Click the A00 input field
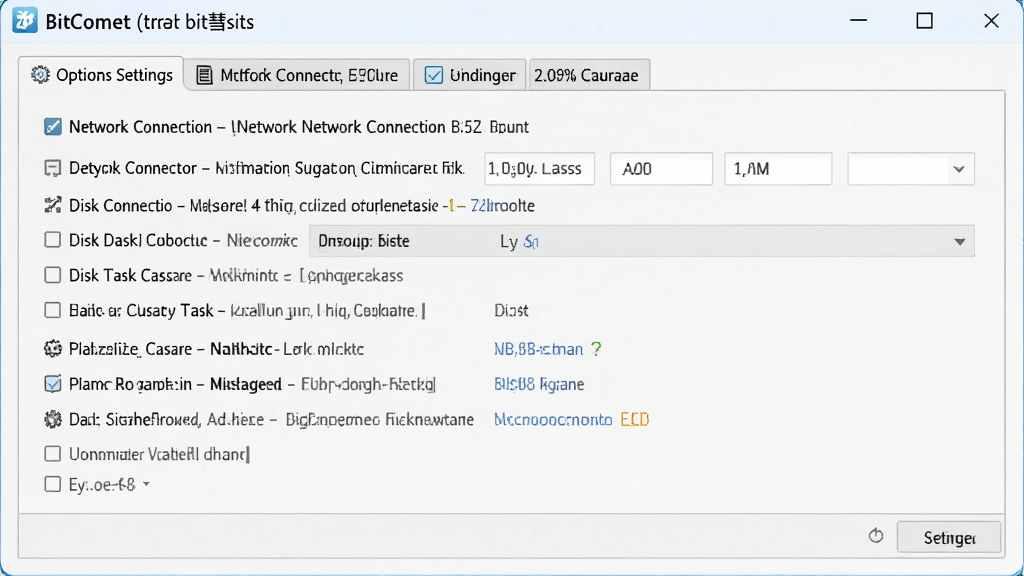This screenshot has height=576, width=1024. coord(661,169)
